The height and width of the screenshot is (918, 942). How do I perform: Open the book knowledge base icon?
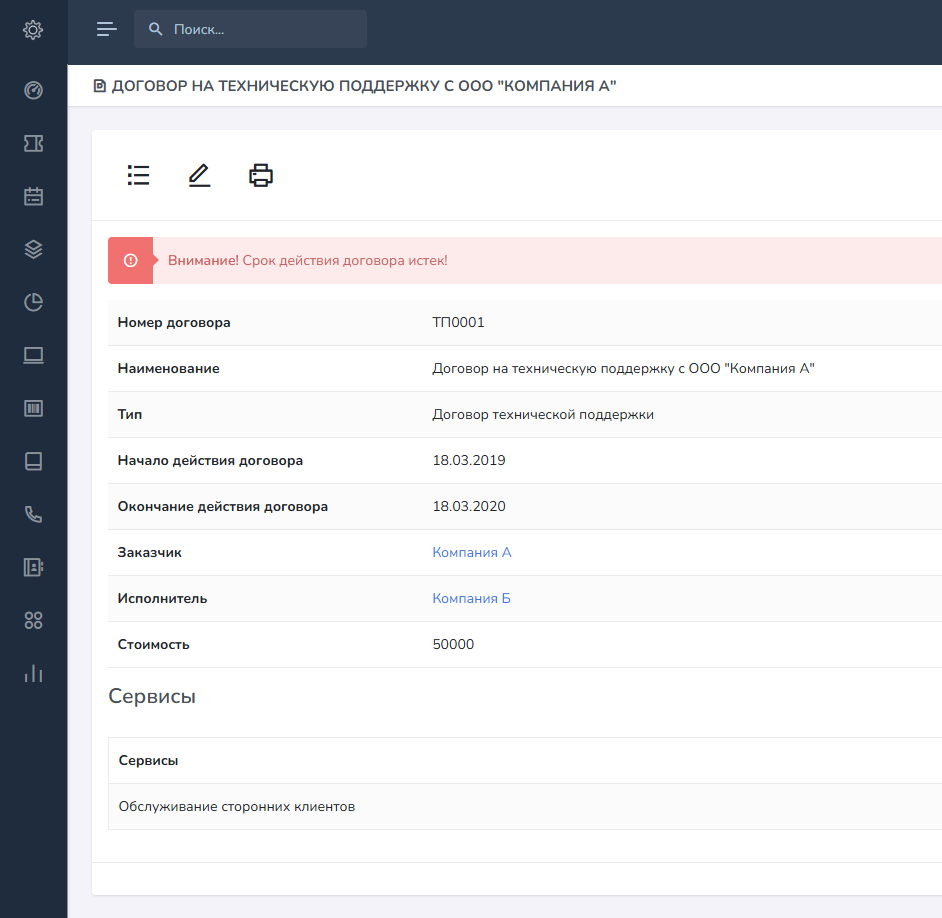tap(33, 461)
